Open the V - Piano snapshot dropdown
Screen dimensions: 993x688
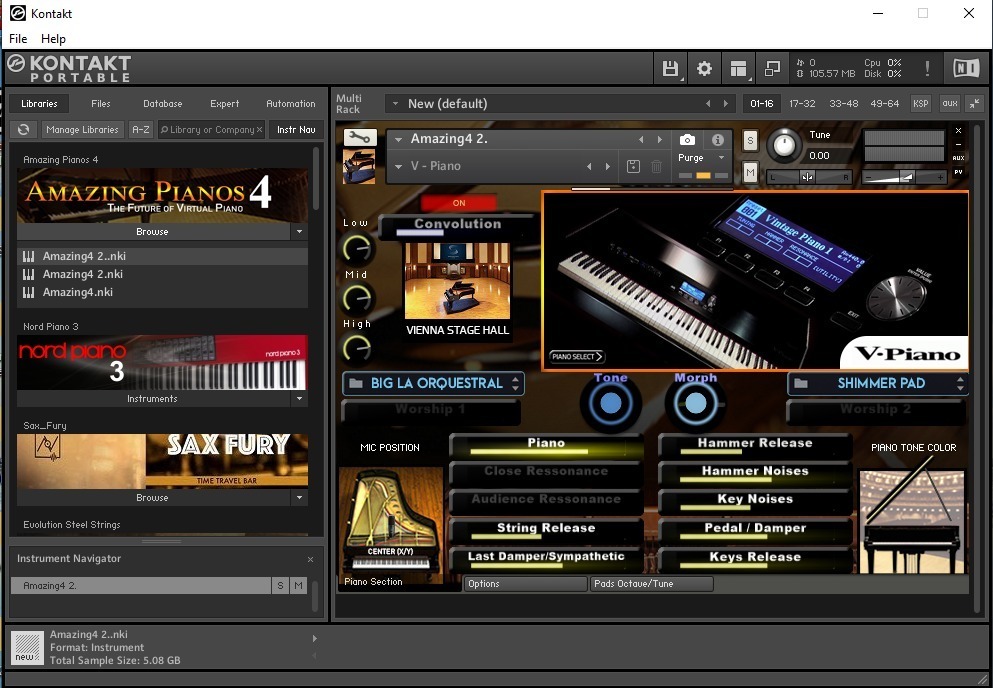point(398,167)
